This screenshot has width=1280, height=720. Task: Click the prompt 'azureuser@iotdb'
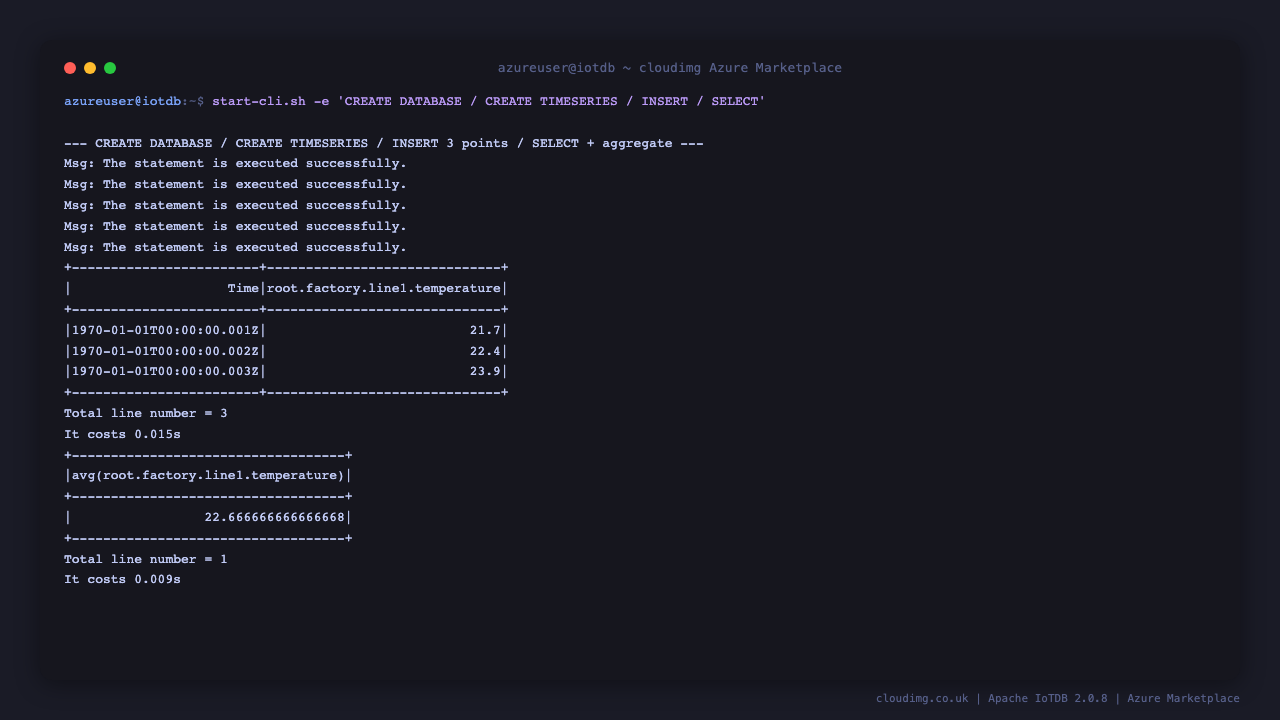tap(123, 101)
